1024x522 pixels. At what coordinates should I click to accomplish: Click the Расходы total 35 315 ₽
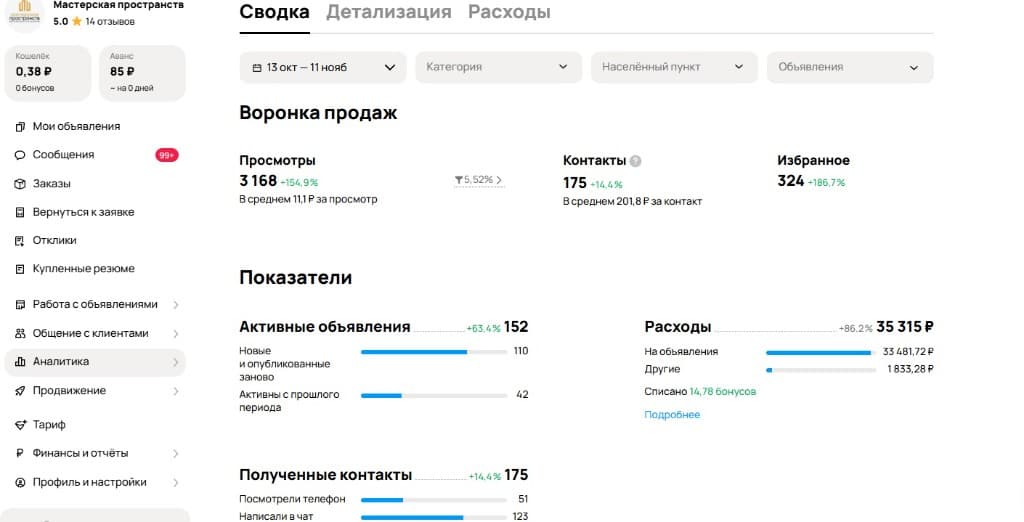904,327
